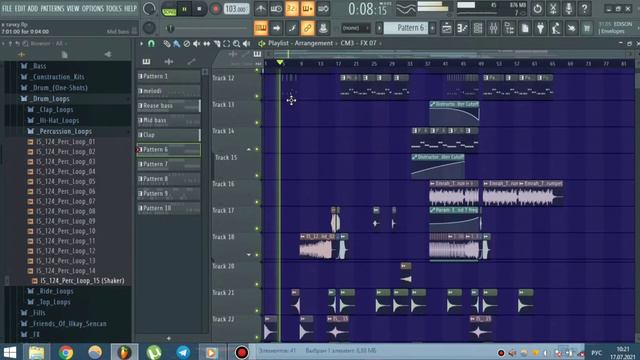The height and width of the screenshot is (360, 640).
Task: Enable wait for input to start playing
Action: (276, 9)
